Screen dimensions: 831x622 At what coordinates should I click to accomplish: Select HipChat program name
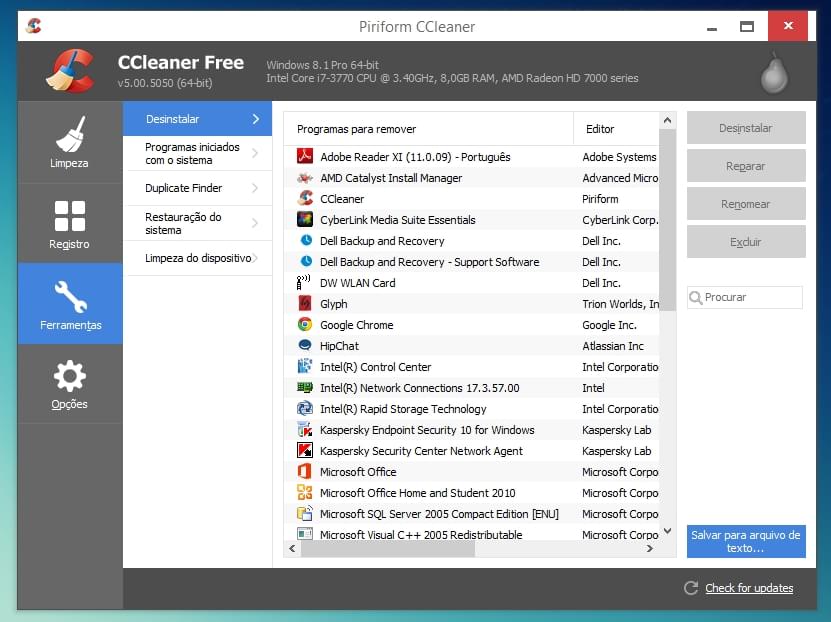pos(339,346)
